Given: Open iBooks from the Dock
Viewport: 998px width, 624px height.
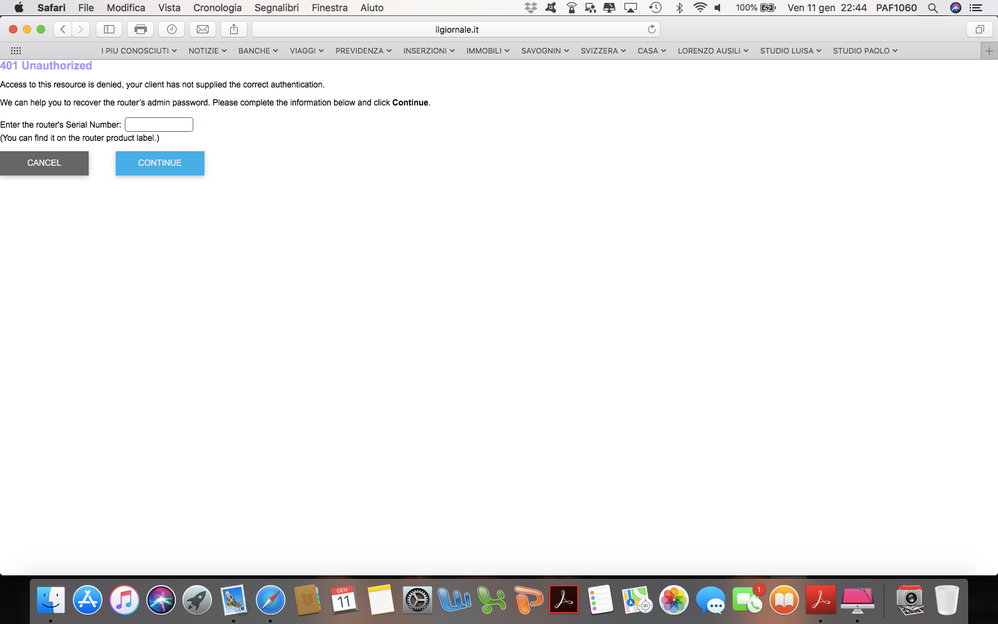Looking at the screenshot, I should pos(784,600).
